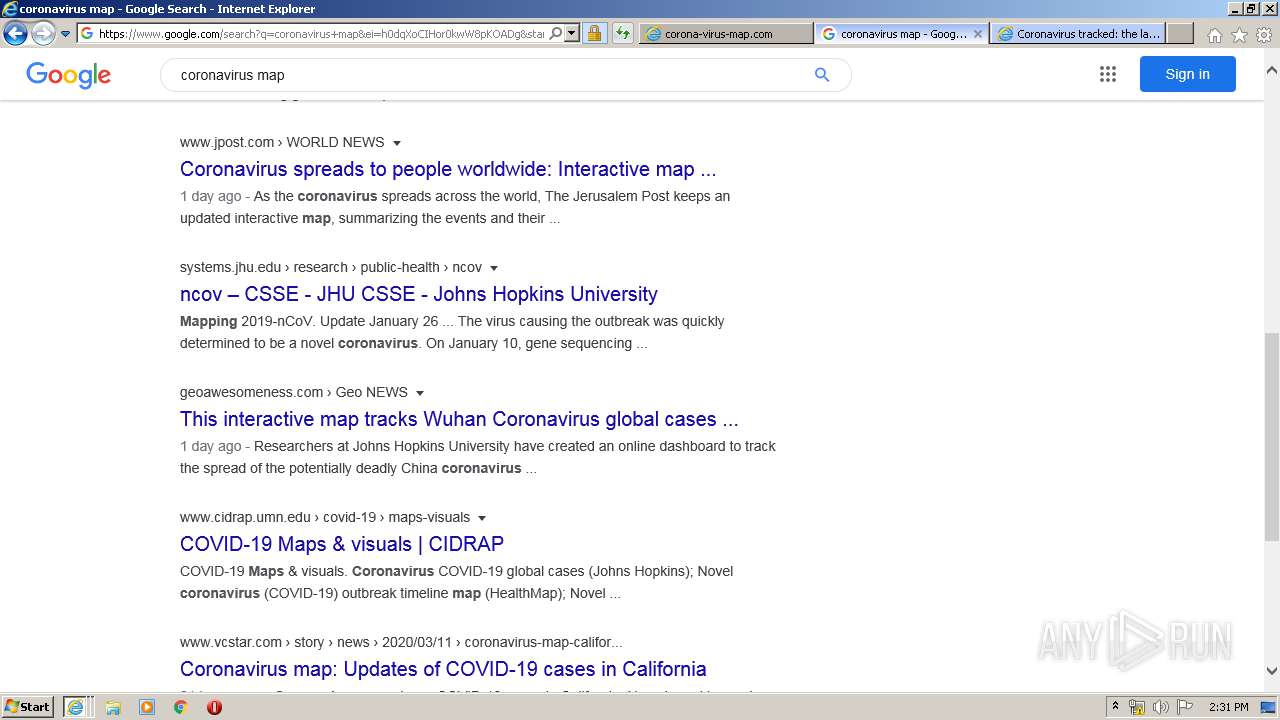
Task: Open the media player taskbar icon
Action: 147,707
